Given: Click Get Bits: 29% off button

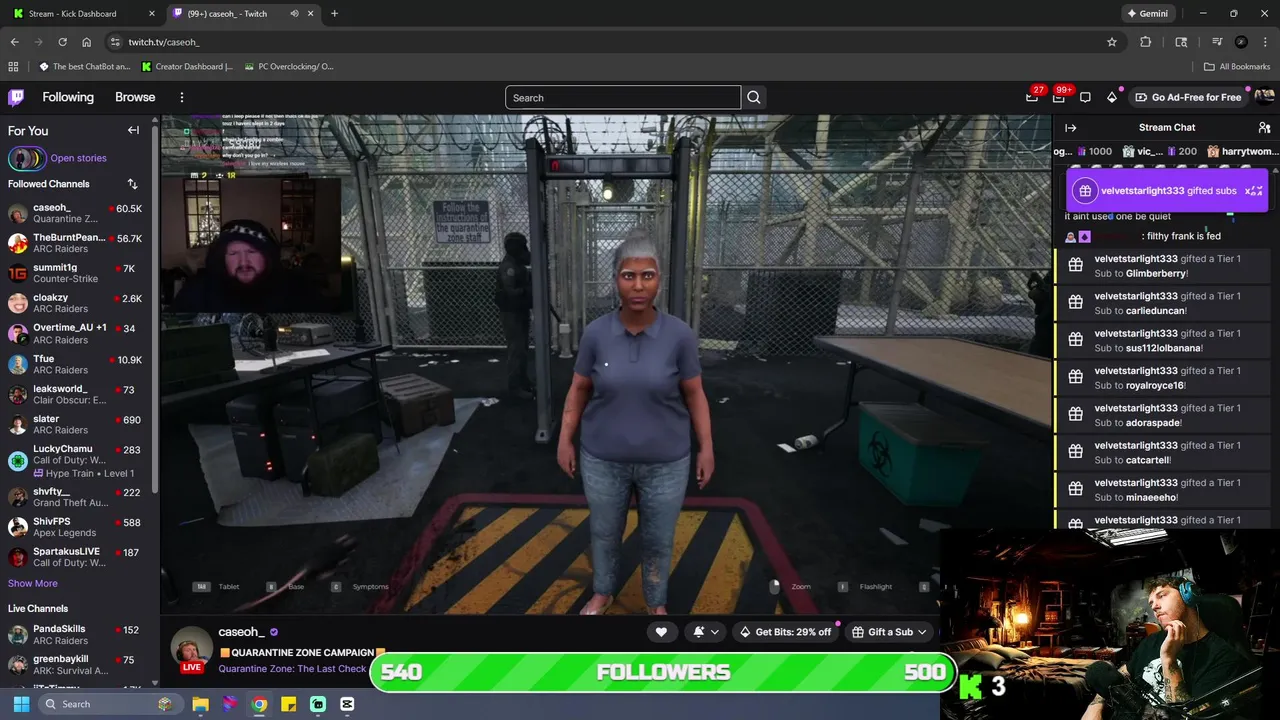Looking at the screenshot, I should 784,632.
